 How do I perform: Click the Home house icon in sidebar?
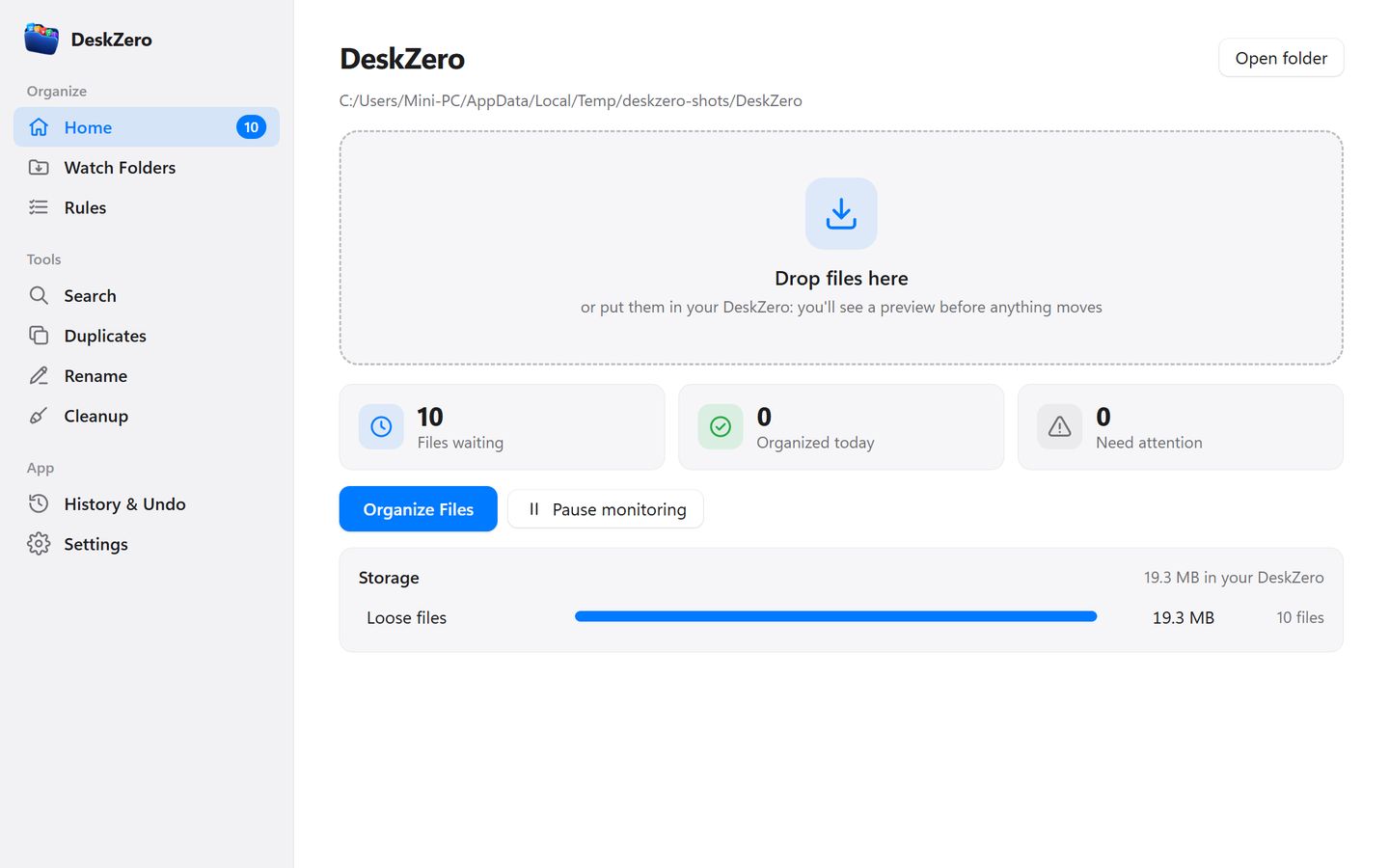click(x=39, y=127)
